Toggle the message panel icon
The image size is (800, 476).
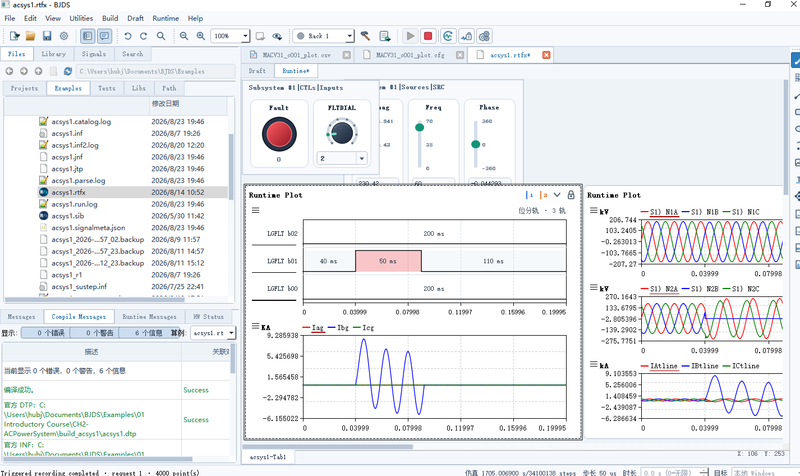(x=105, y=36)
